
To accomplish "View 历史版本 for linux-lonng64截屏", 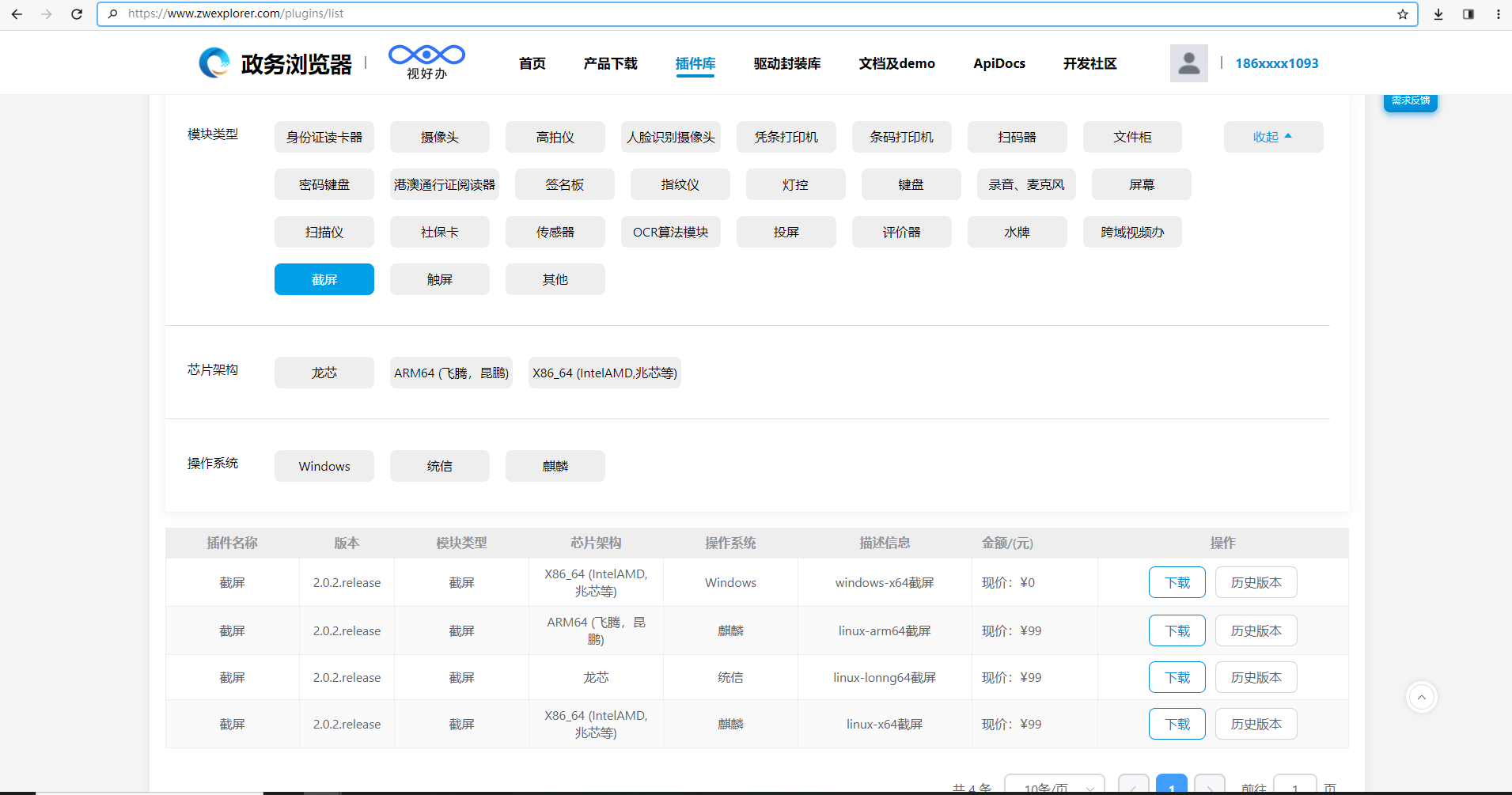I will coord(1256,677).
